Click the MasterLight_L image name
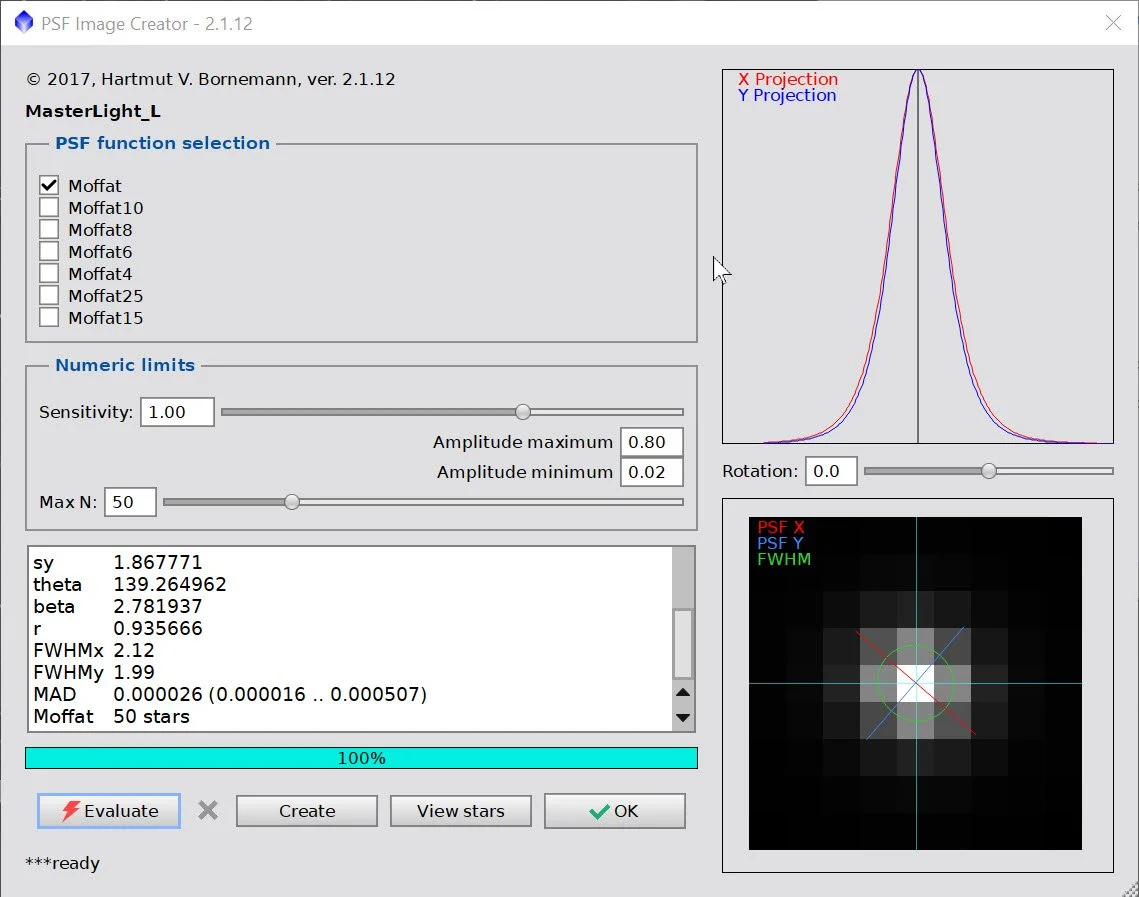 coord(93,111)
